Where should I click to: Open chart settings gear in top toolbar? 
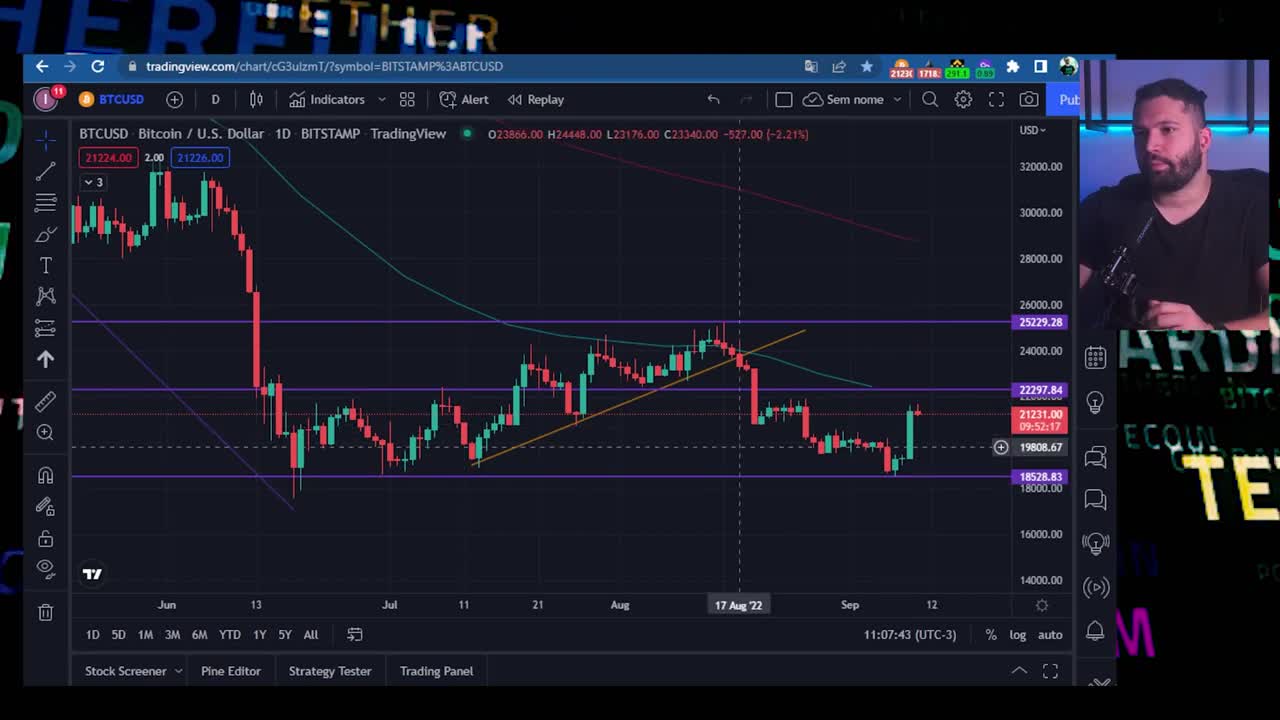tap(963, 99)
